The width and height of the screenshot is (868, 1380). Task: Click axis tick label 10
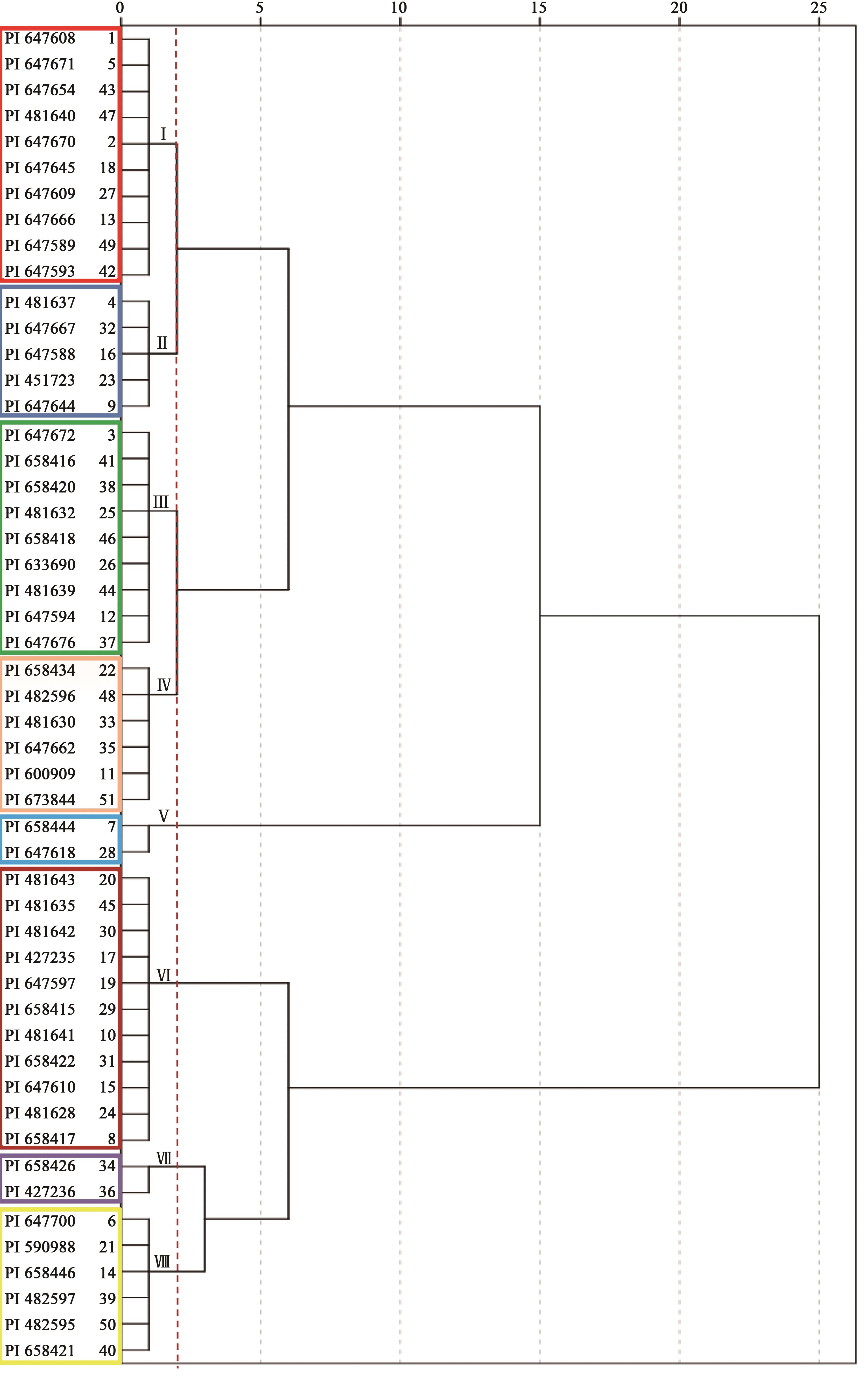tap(399, 8)
